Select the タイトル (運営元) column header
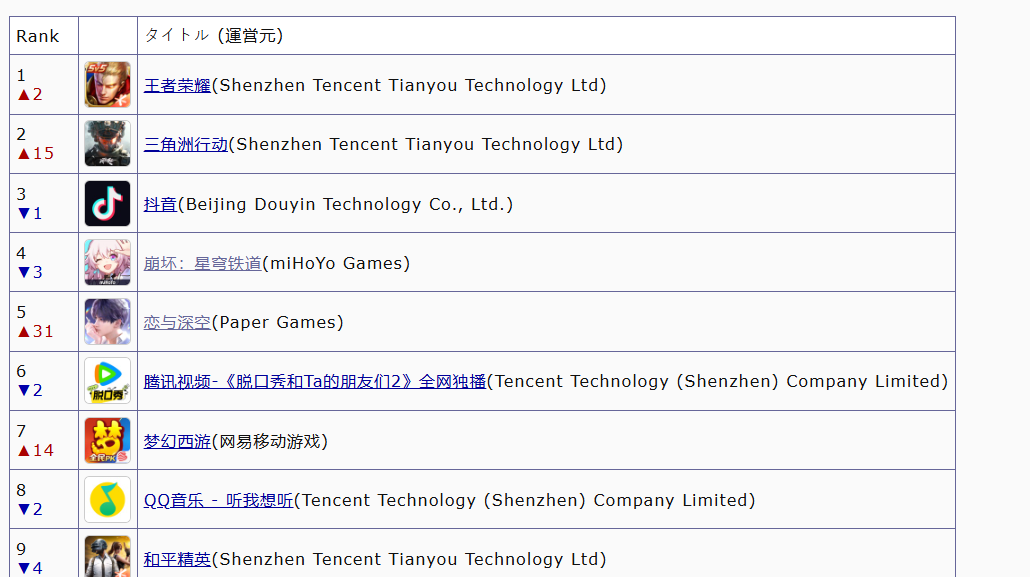Viewport: 1030px width, 577px height. [546, 35]
